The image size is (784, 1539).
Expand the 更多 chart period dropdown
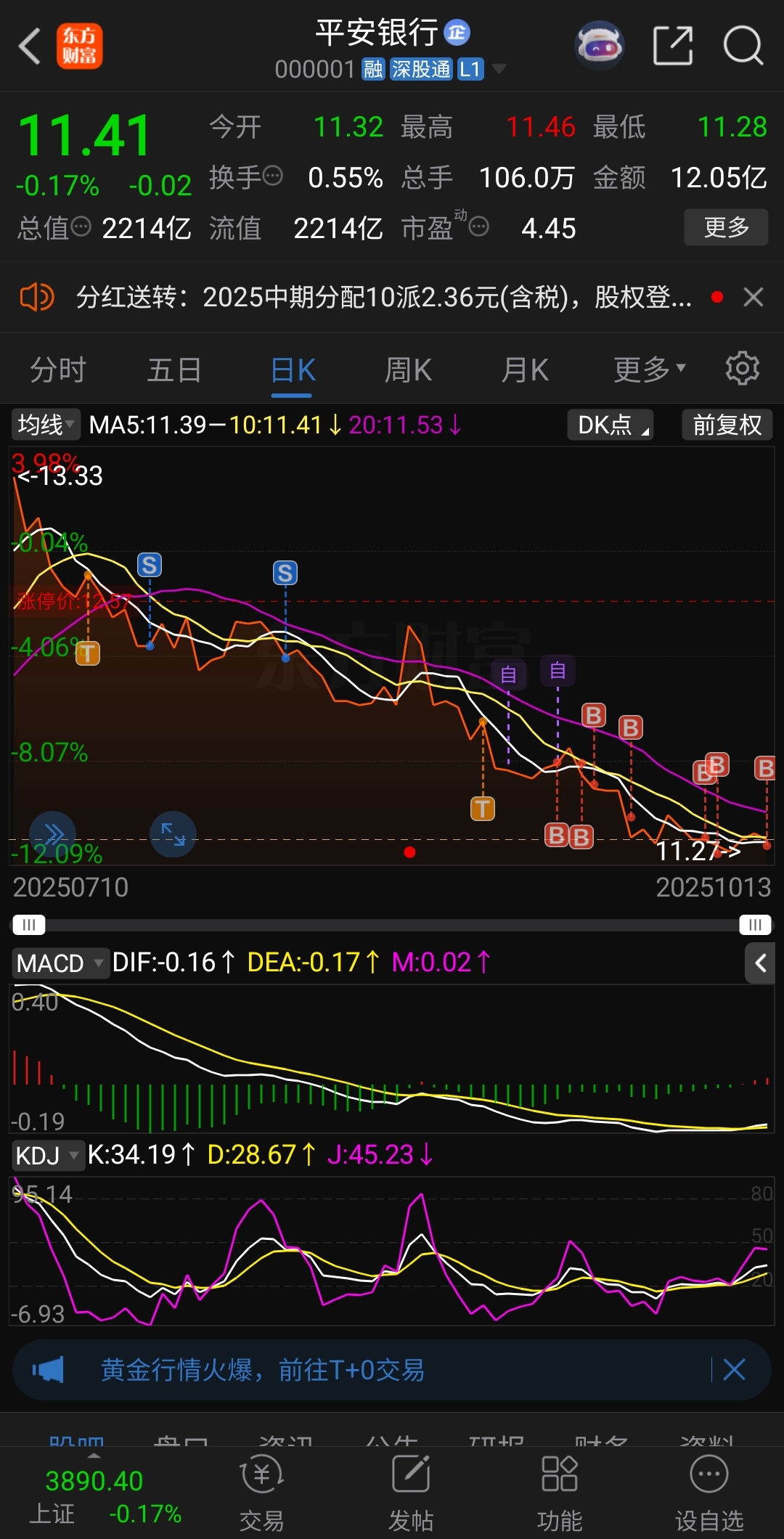pos(649,370)
